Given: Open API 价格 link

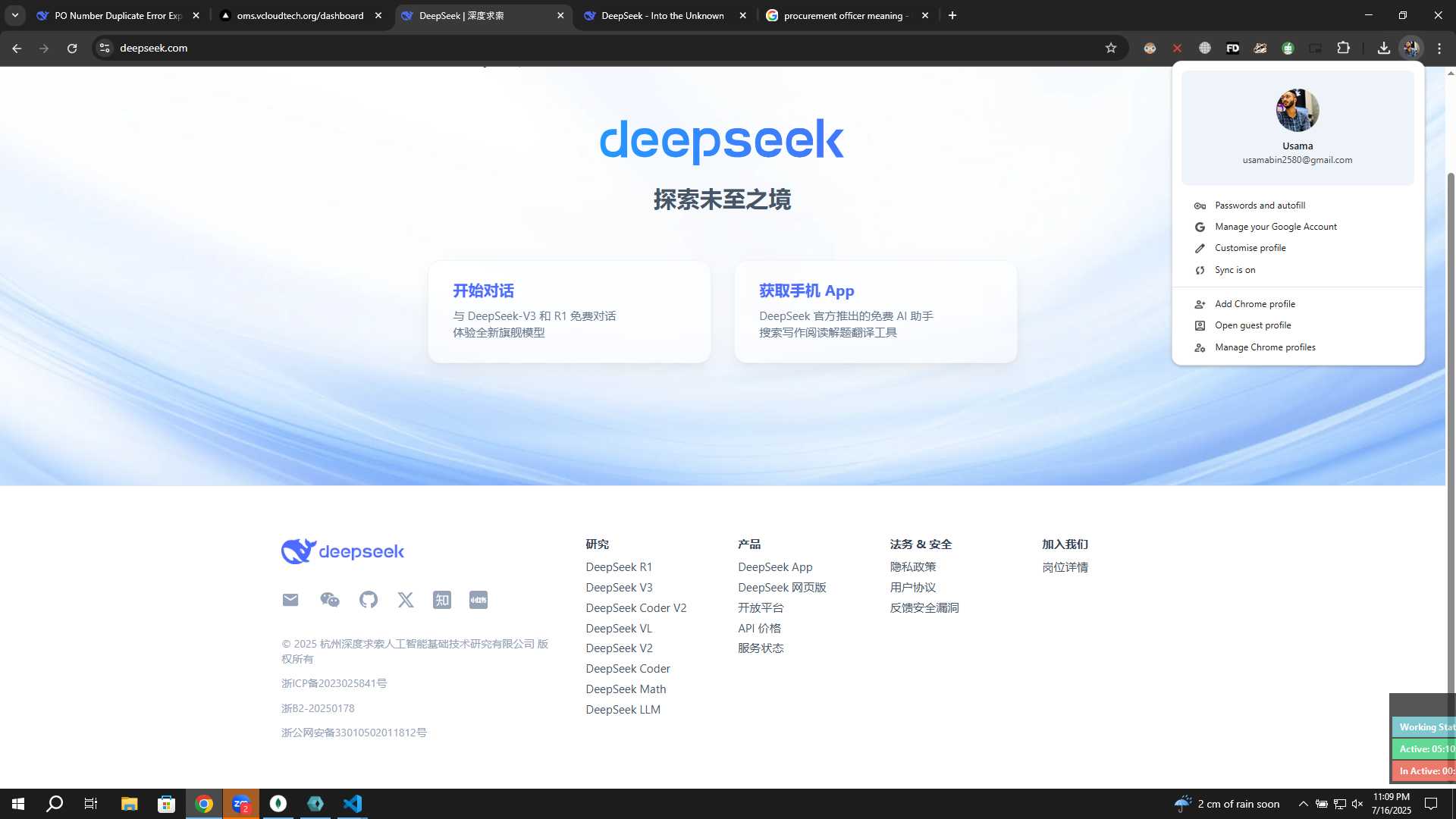Looking at the screenshot, I should [x=759, y=629].
